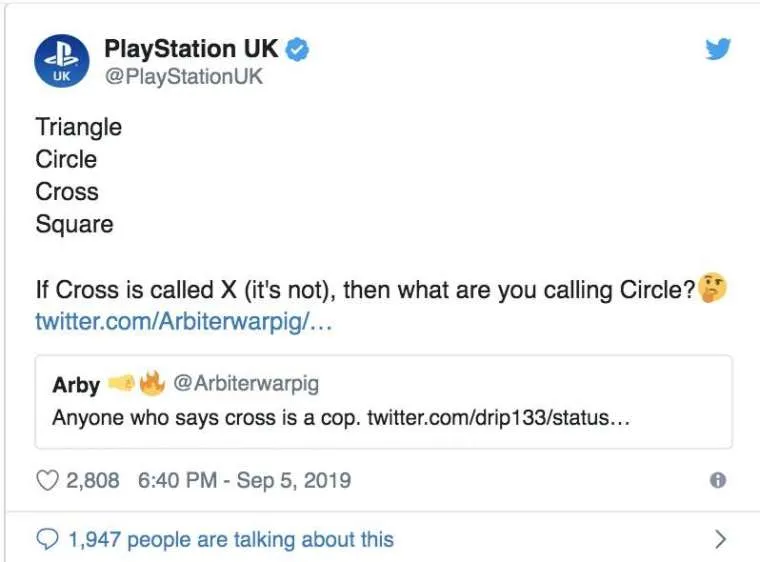Click the blue verified badge
760x562 pixels.
tap(297, 48)
